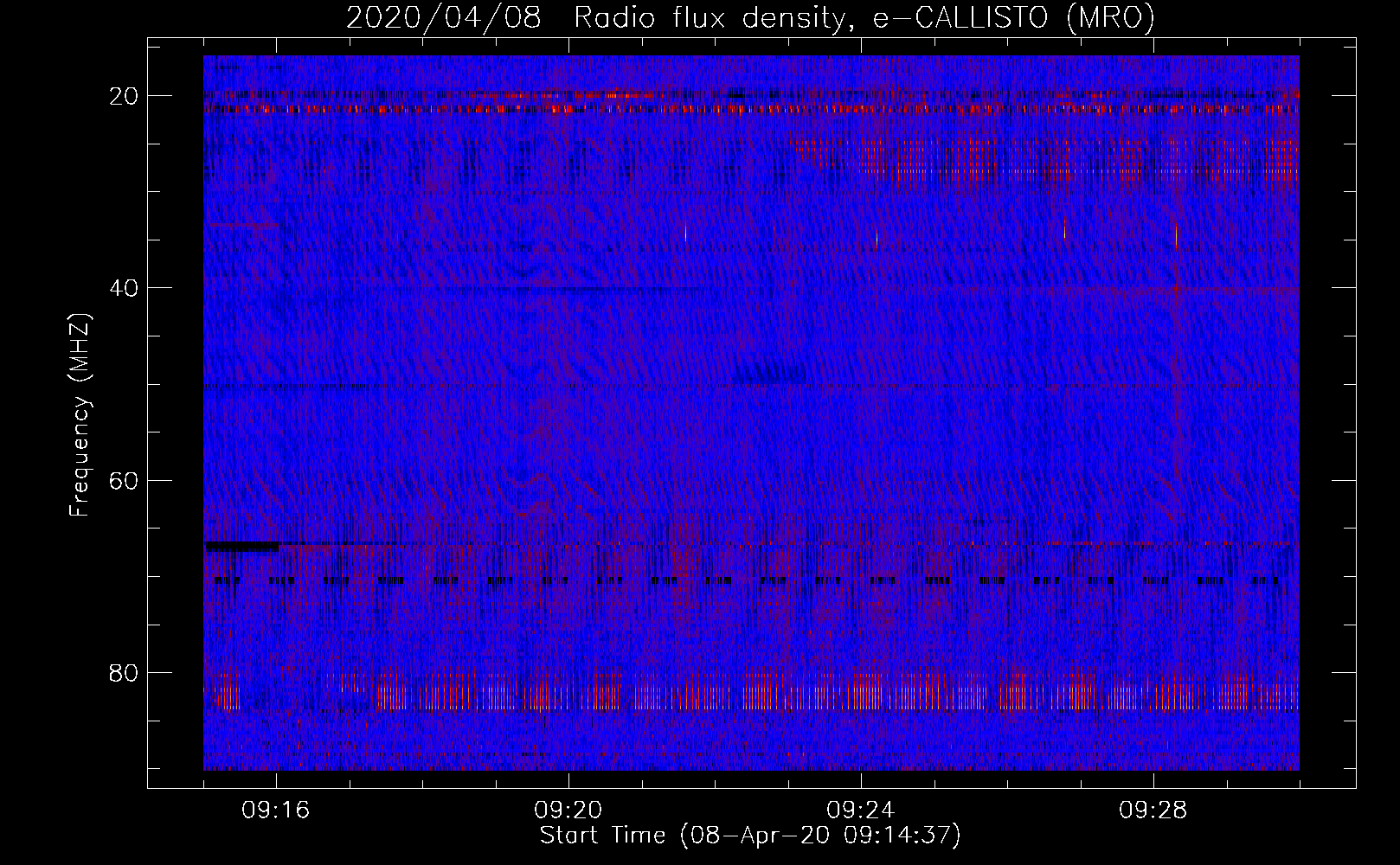1400x865 pixels.
Task: Select the 09:16 time tick label
Action: pos(276,811)
